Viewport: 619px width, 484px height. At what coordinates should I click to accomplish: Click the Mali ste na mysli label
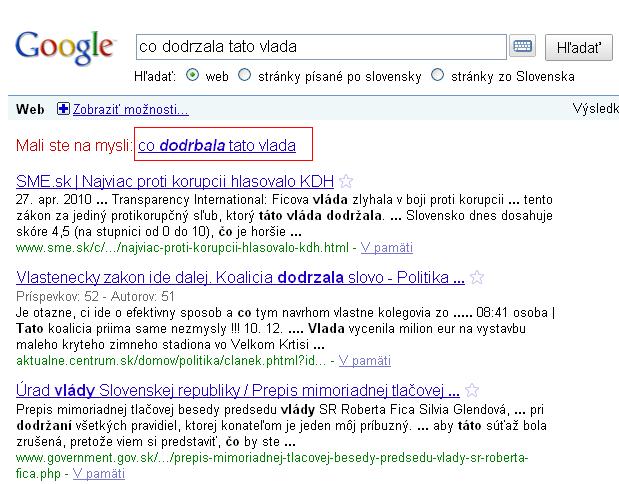[74, 146]
